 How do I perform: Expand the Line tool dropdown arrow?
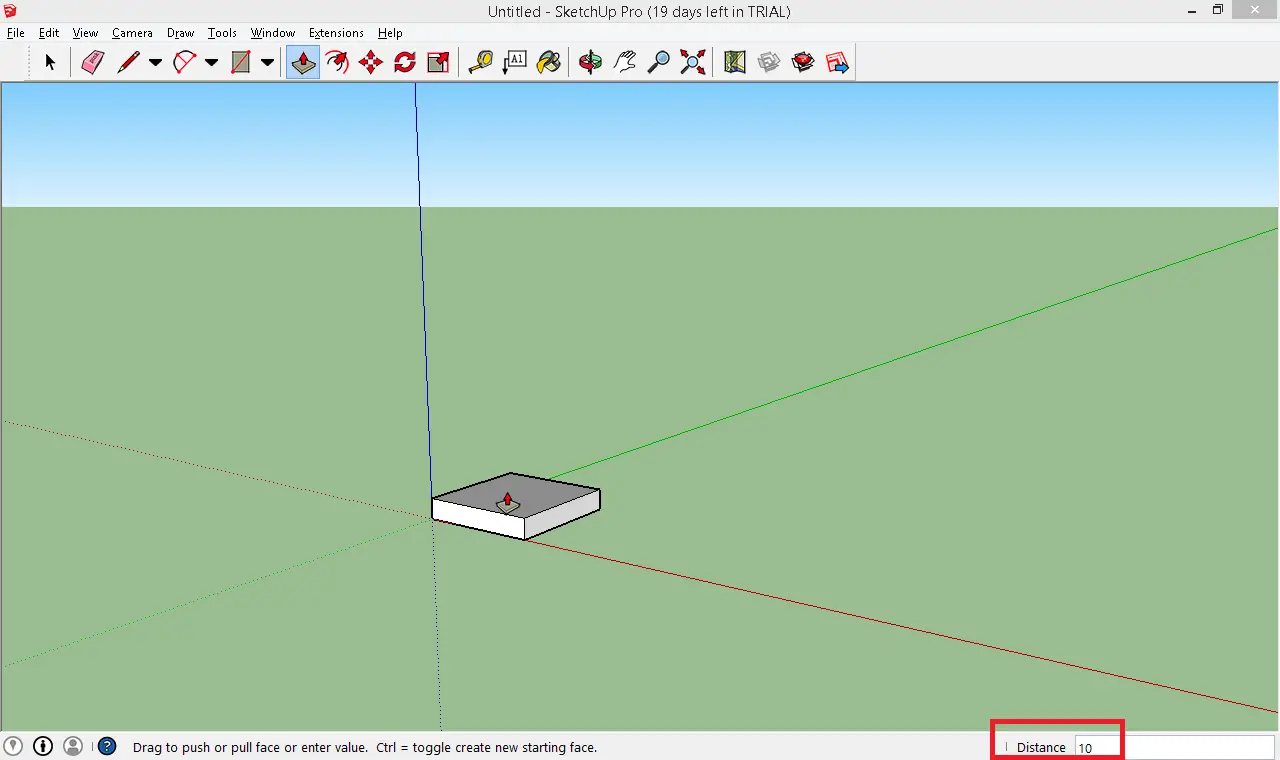pyautogui.click(x=155, y=63)
